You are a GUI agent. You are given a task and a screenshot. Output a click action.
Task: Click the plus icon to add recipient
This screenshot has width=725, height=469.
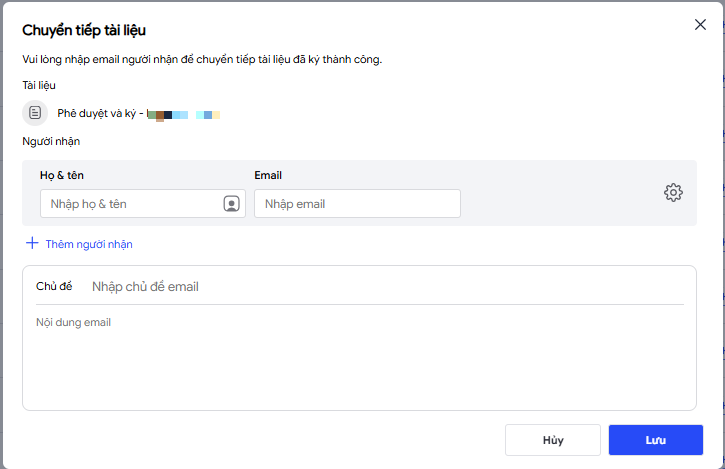point(32,243)
